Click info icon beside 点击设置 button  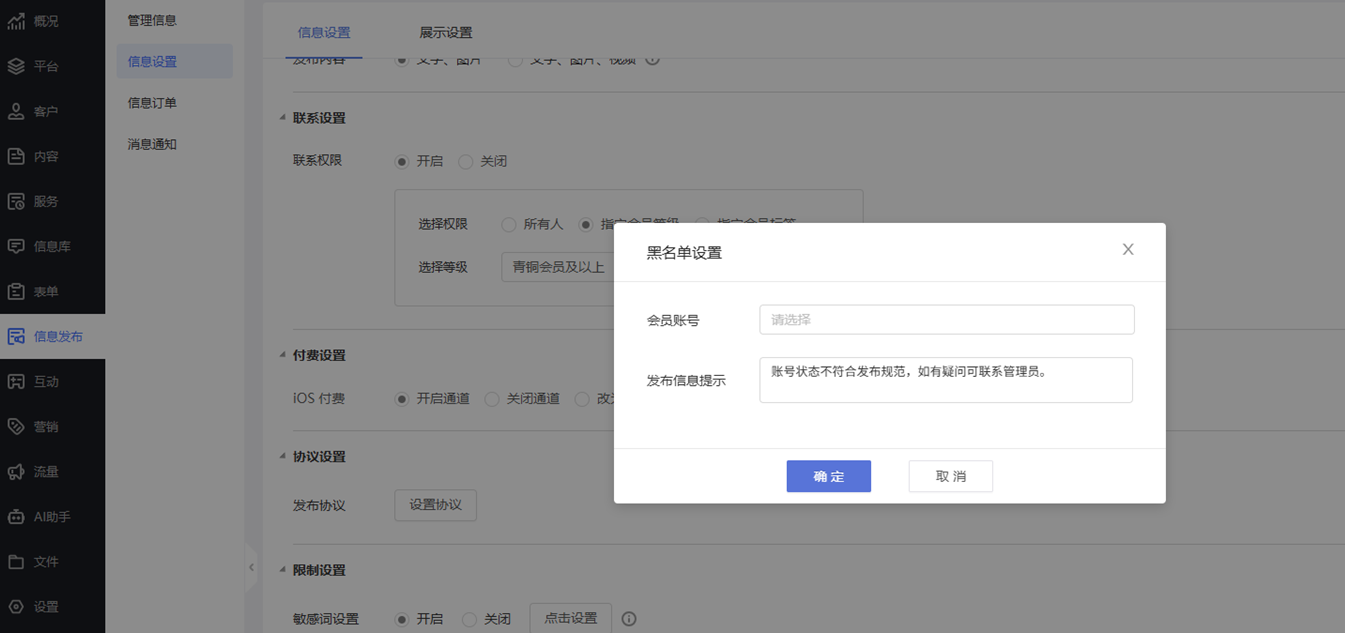pos(629,619)
